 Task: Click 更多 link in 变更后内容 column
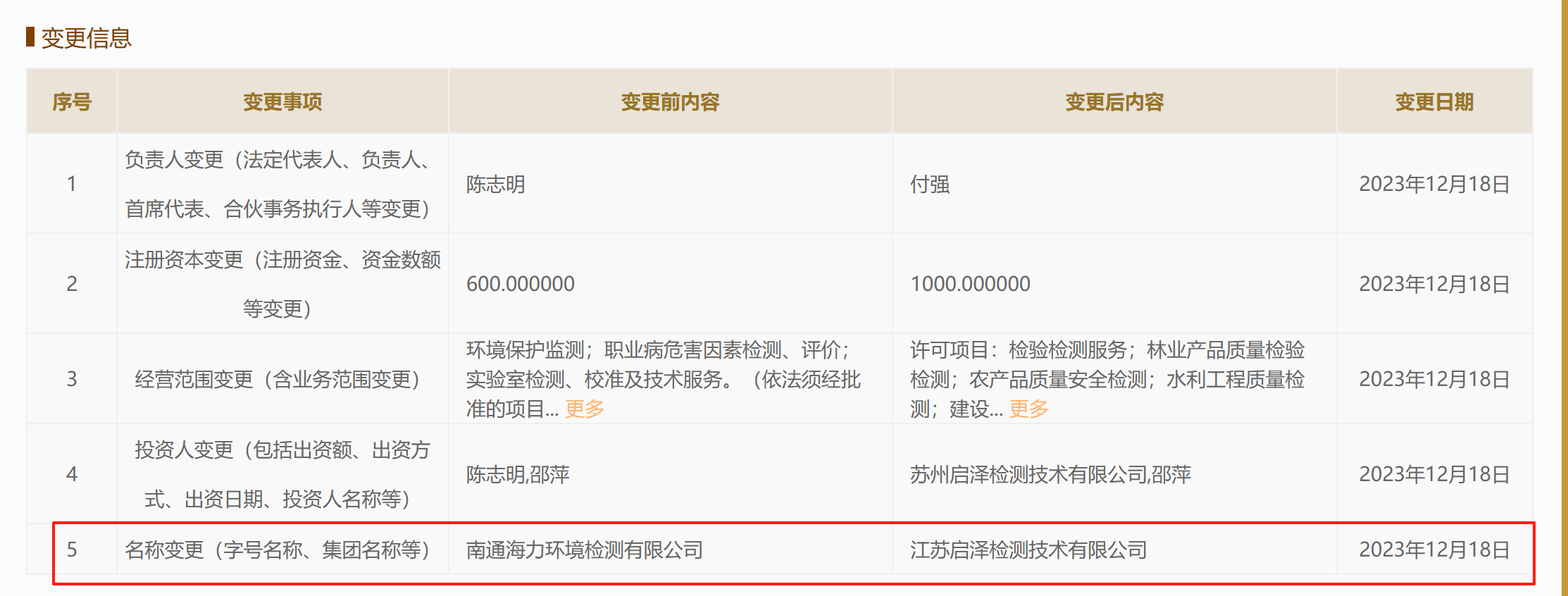[x=1029, y=409]
